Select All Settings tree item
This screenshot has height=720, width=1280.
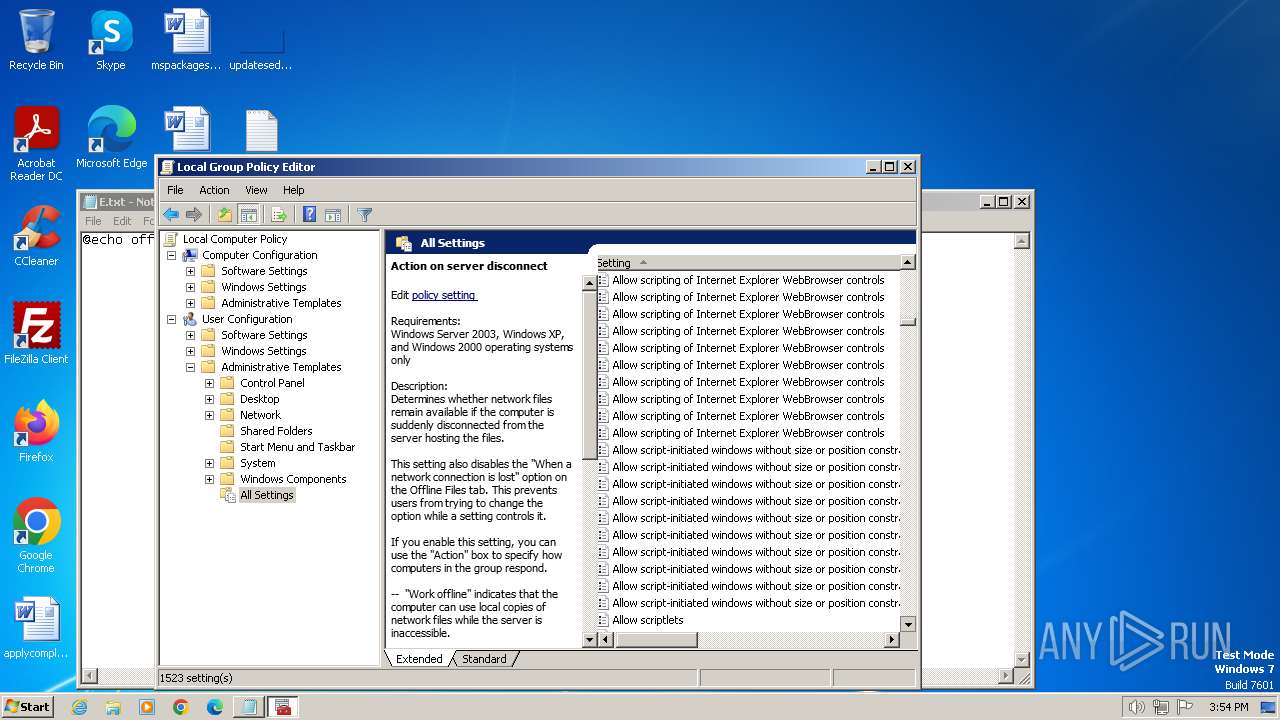coord(267,495)
